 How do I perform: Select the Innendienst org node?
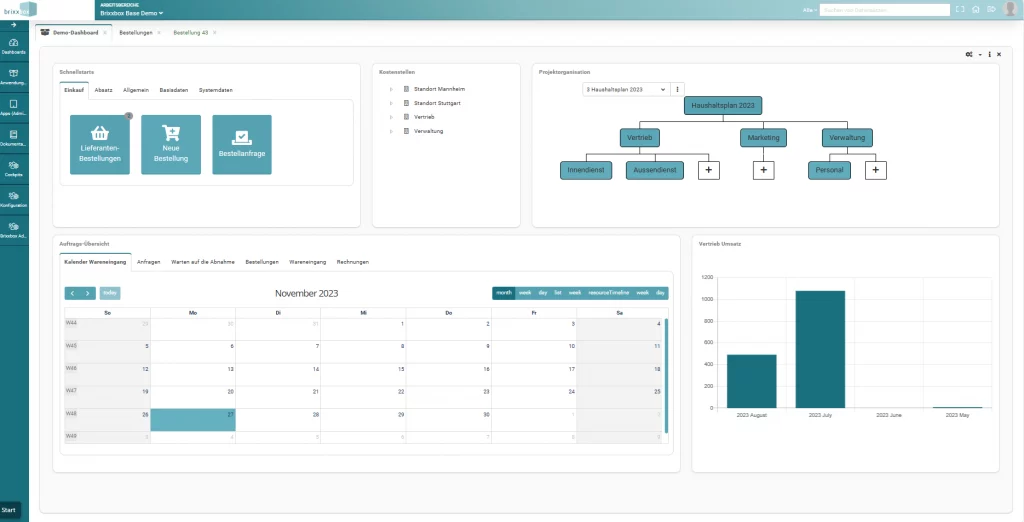(586, 171)
